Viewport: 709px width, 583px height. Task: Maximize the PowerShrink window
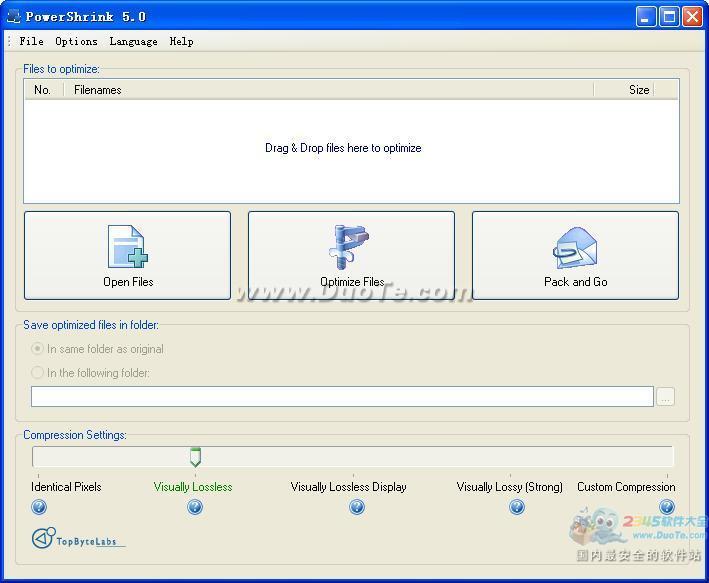669,17
